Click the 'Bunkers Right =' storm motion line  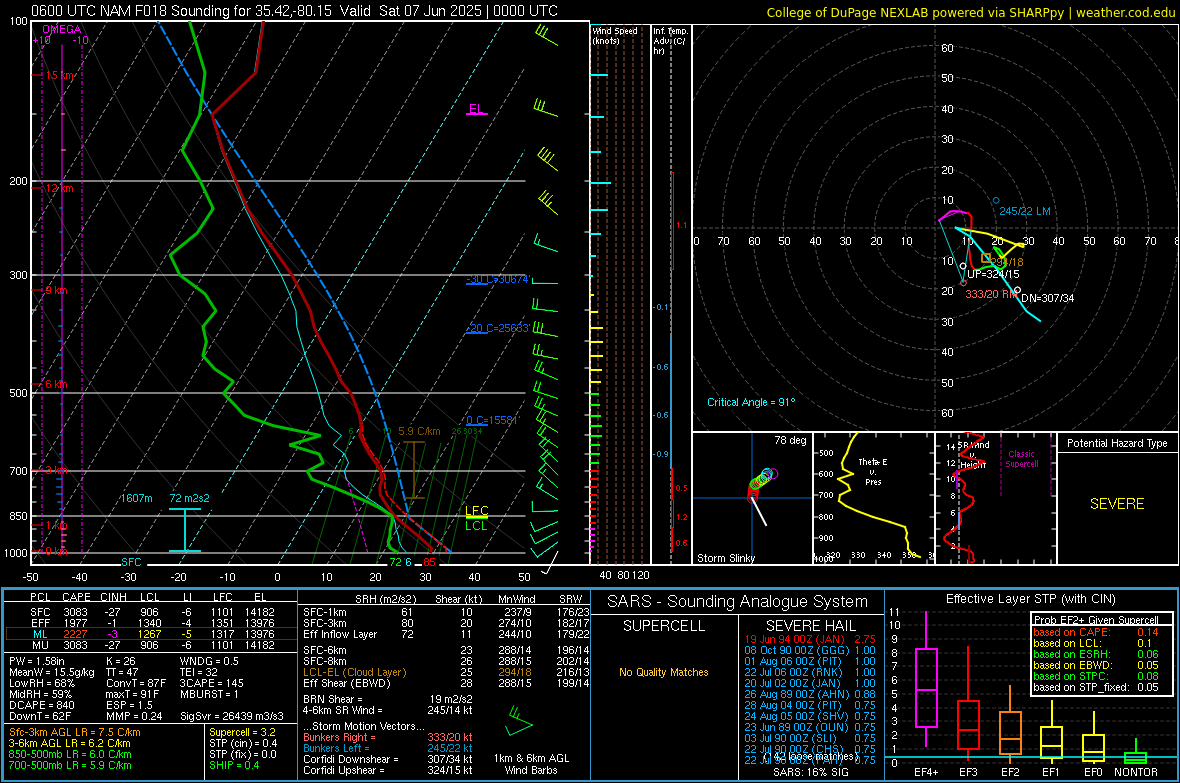[x=388, y=737]
